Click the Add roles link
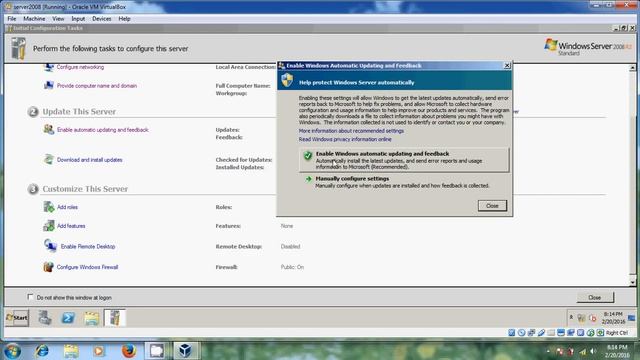Image resolution: width=640 pixels, height=360 pixels. pyautogui.click(x=67, y=207)
